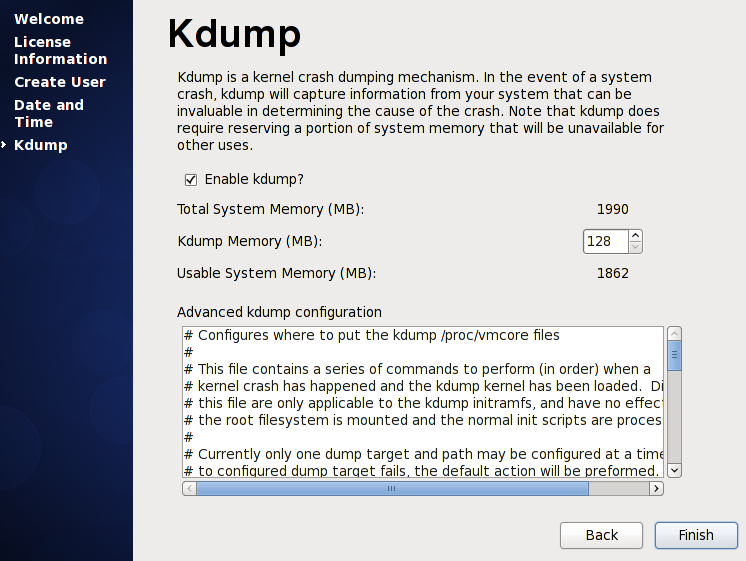Click horizontal scrollbar left arrow
Image resolution: width=746 pixels, height=561 pixels.
[x=189, y=489]
